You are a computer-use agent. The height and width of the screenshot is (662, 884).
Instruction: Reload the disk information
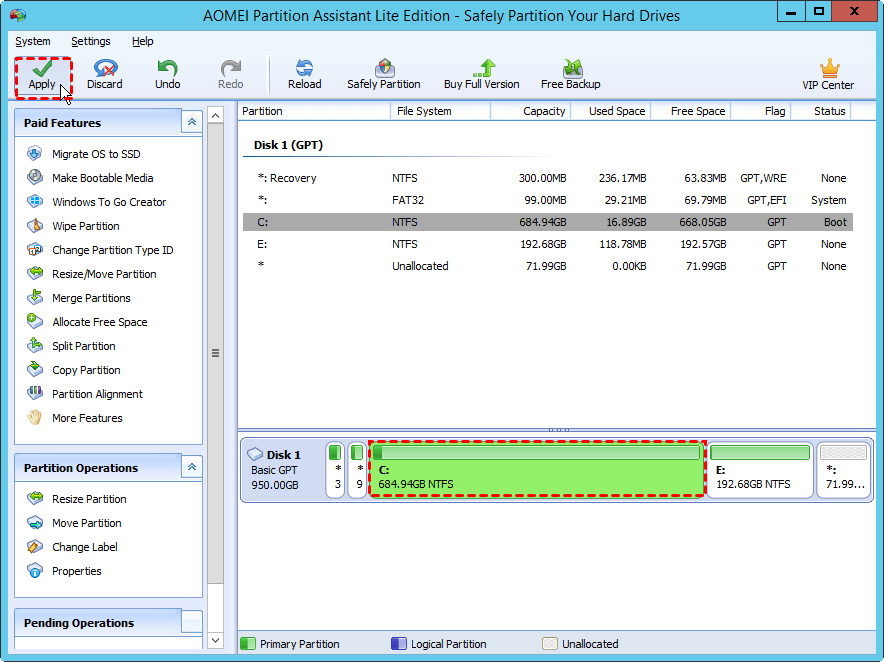tap(304, 76)
